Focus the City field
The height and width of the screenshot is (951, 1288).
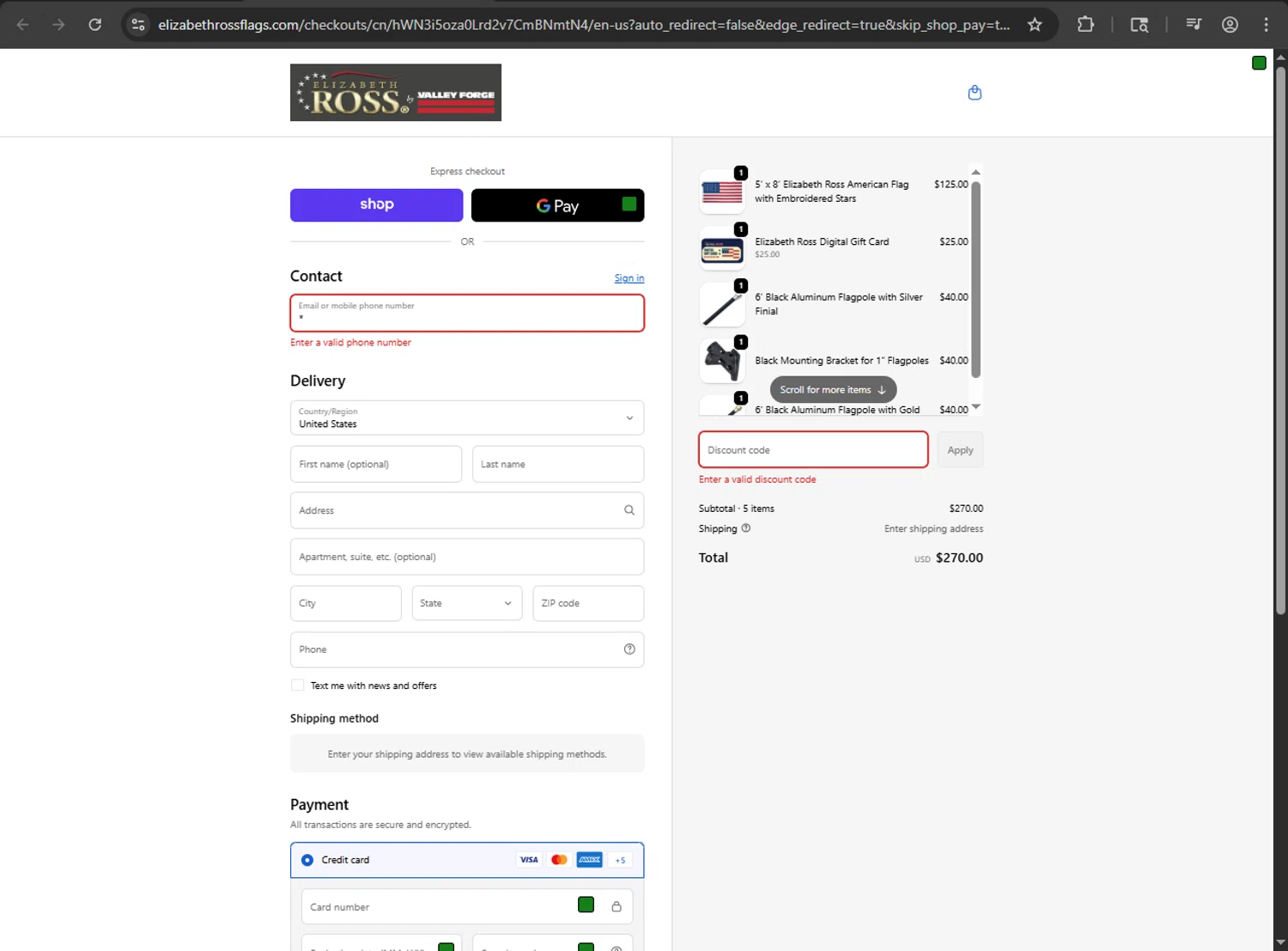click(346, 603)
